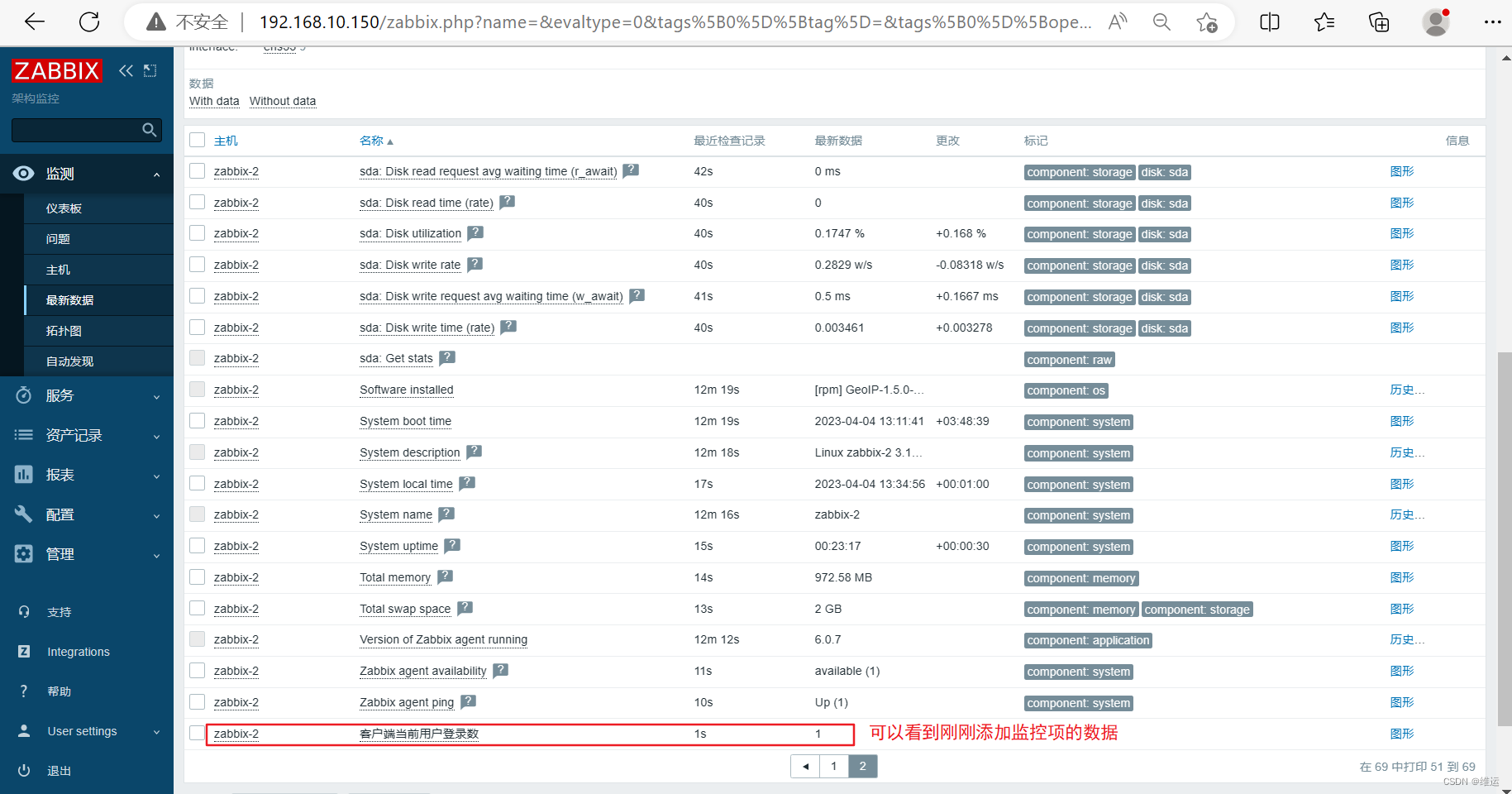1512x794 pixels.
Task: Click the component: raw tag on Get stats row
Action: [1070, 360]
